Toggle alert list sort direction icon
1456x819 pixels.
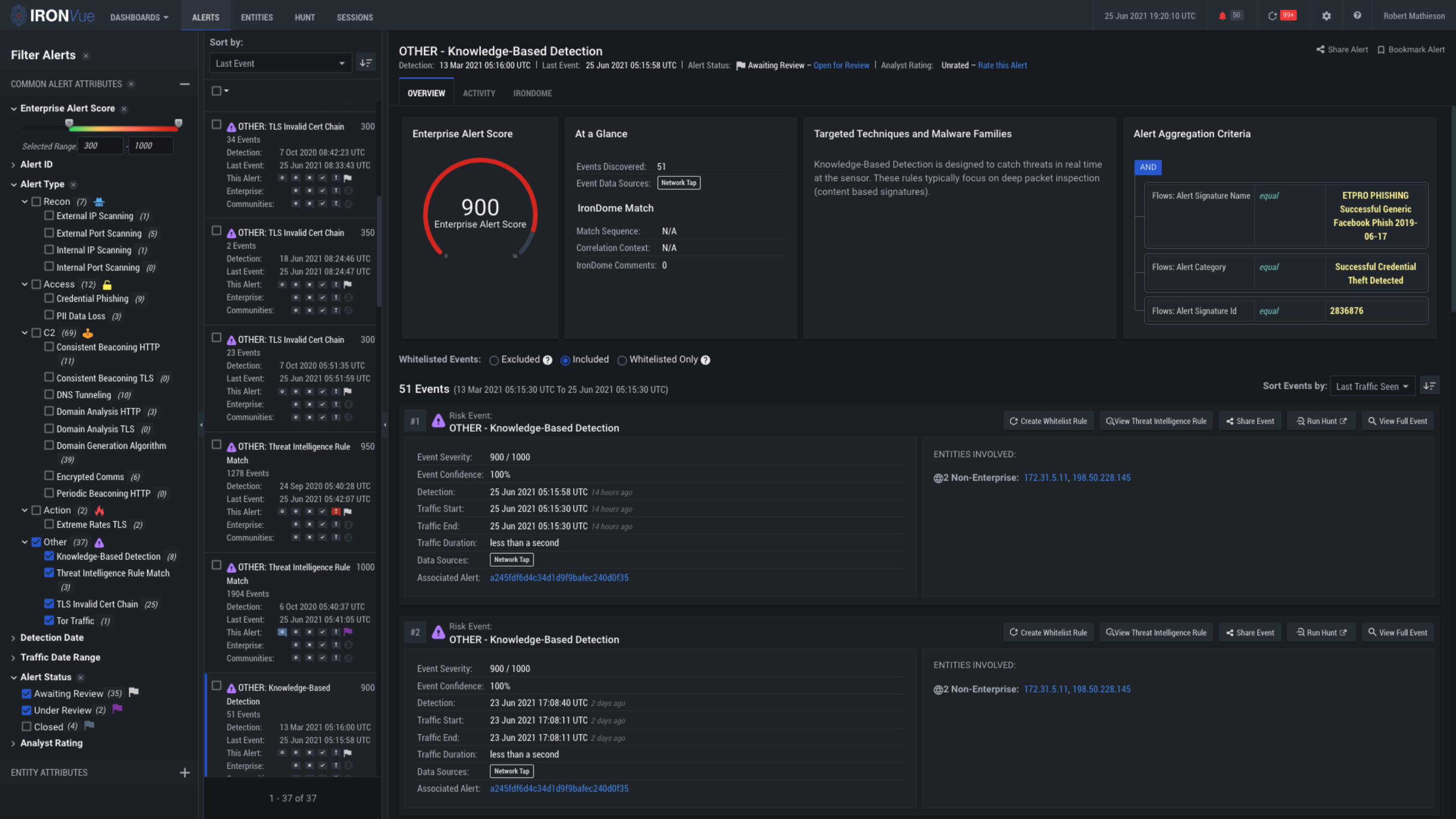pyautogui.click(x=366, y=63)
